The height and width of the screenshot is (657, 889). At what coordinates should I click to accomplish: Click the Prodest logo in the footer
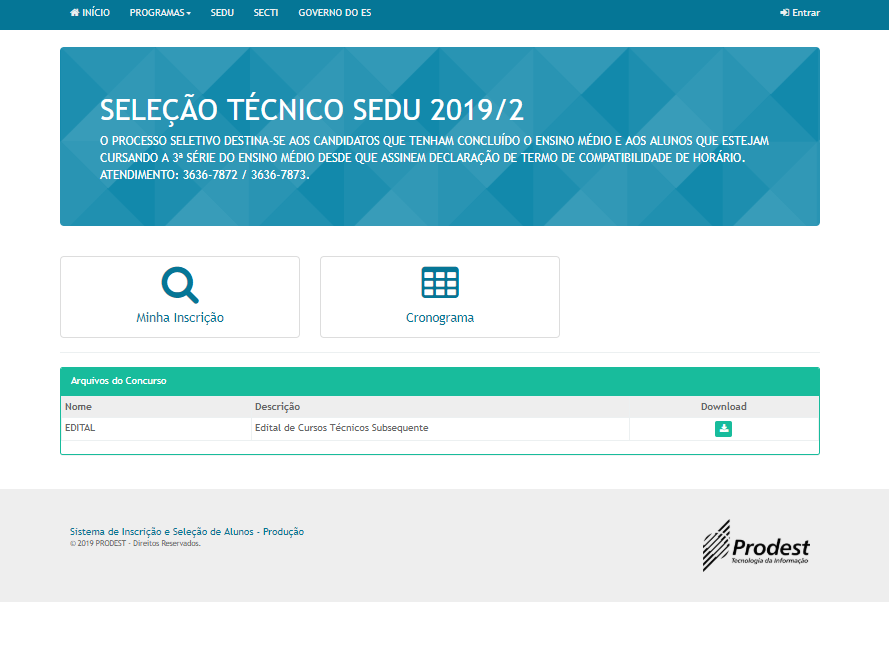tap(755, 545)
